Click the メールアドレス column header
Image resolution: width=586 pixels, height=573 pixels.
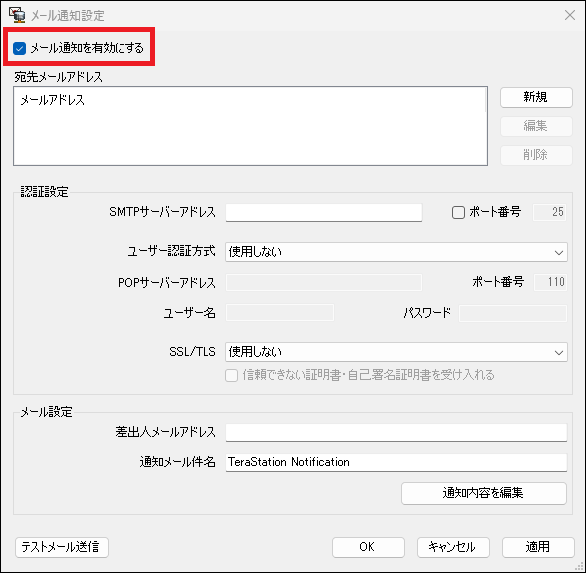click(x=53, y=100)
